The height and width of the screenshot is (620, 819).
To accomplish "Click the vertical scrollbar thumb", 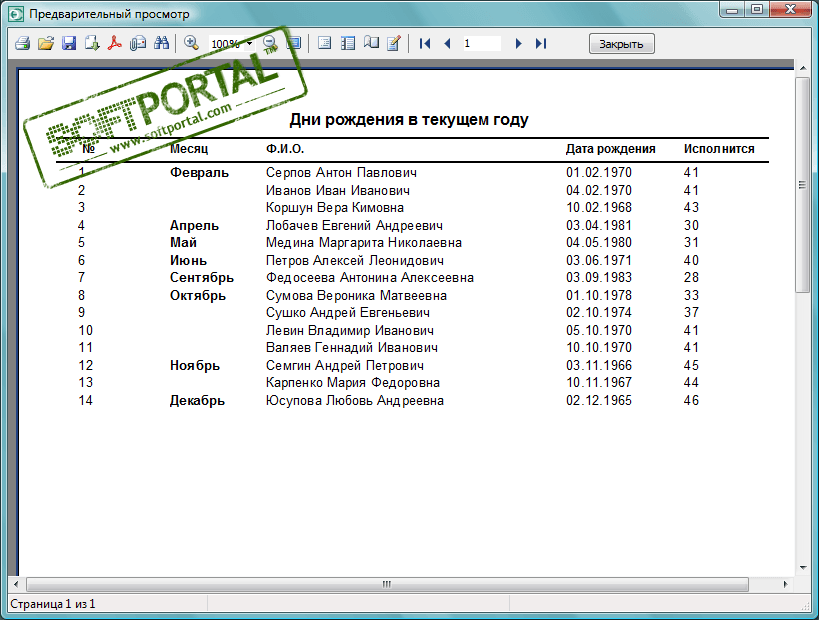I will coord(802,185).
